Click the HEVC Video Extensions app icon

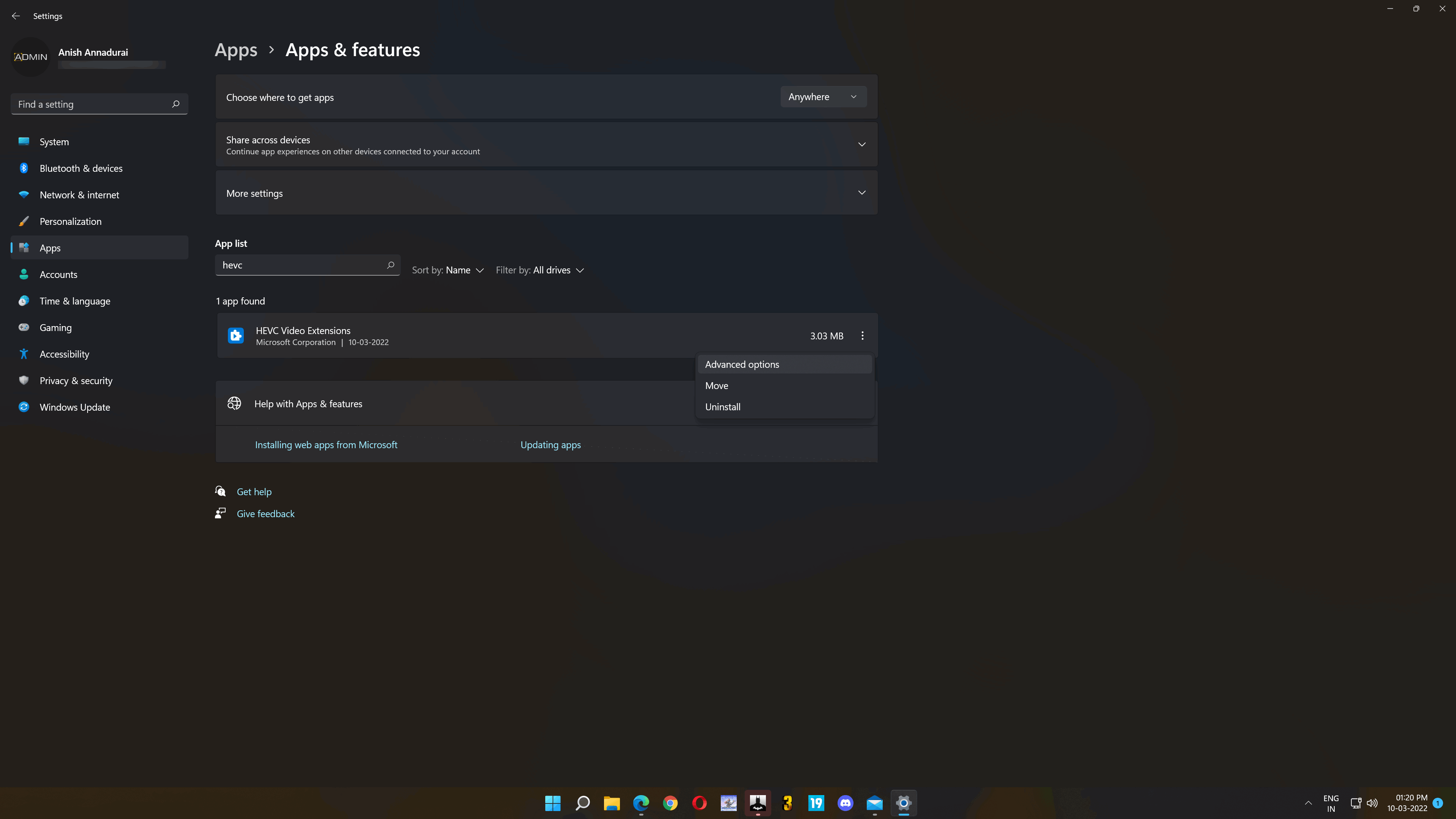pyautogui.click(x=236, y=335)
